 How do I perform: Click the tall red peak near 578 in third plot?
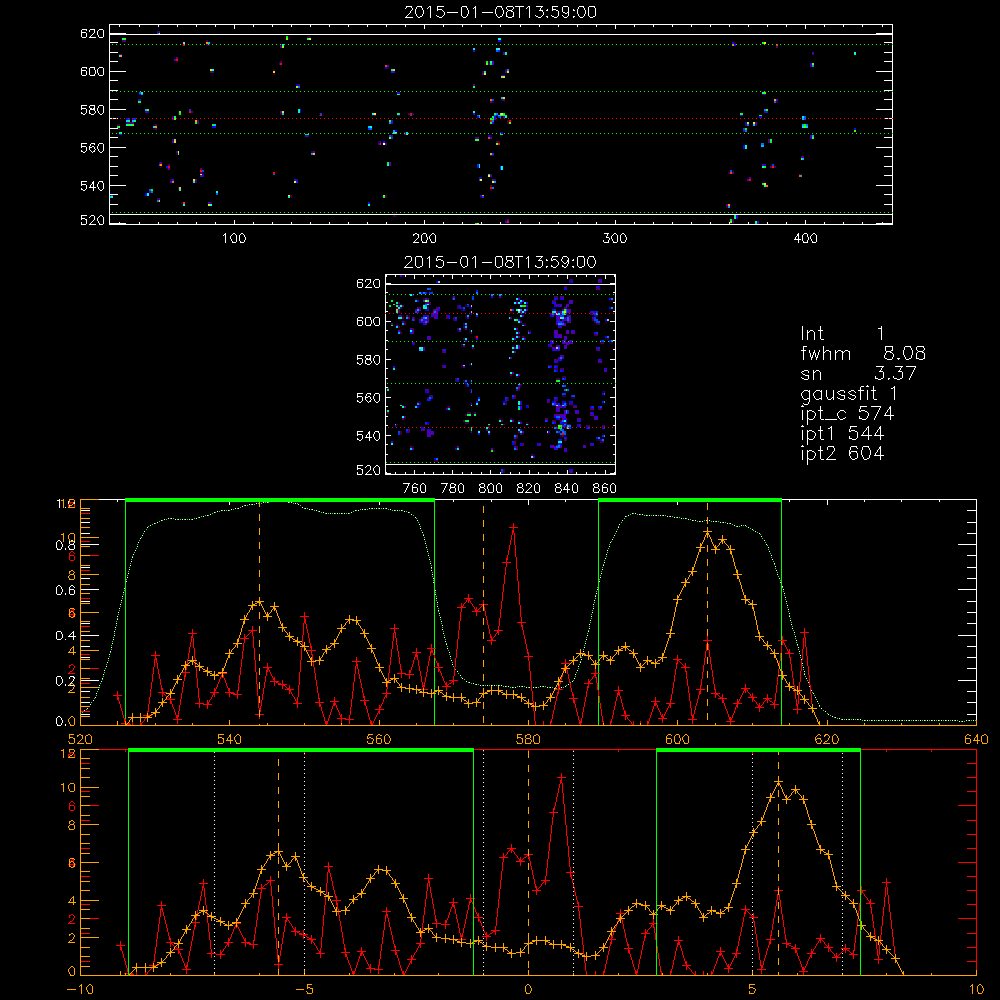(x=513, y=527)
